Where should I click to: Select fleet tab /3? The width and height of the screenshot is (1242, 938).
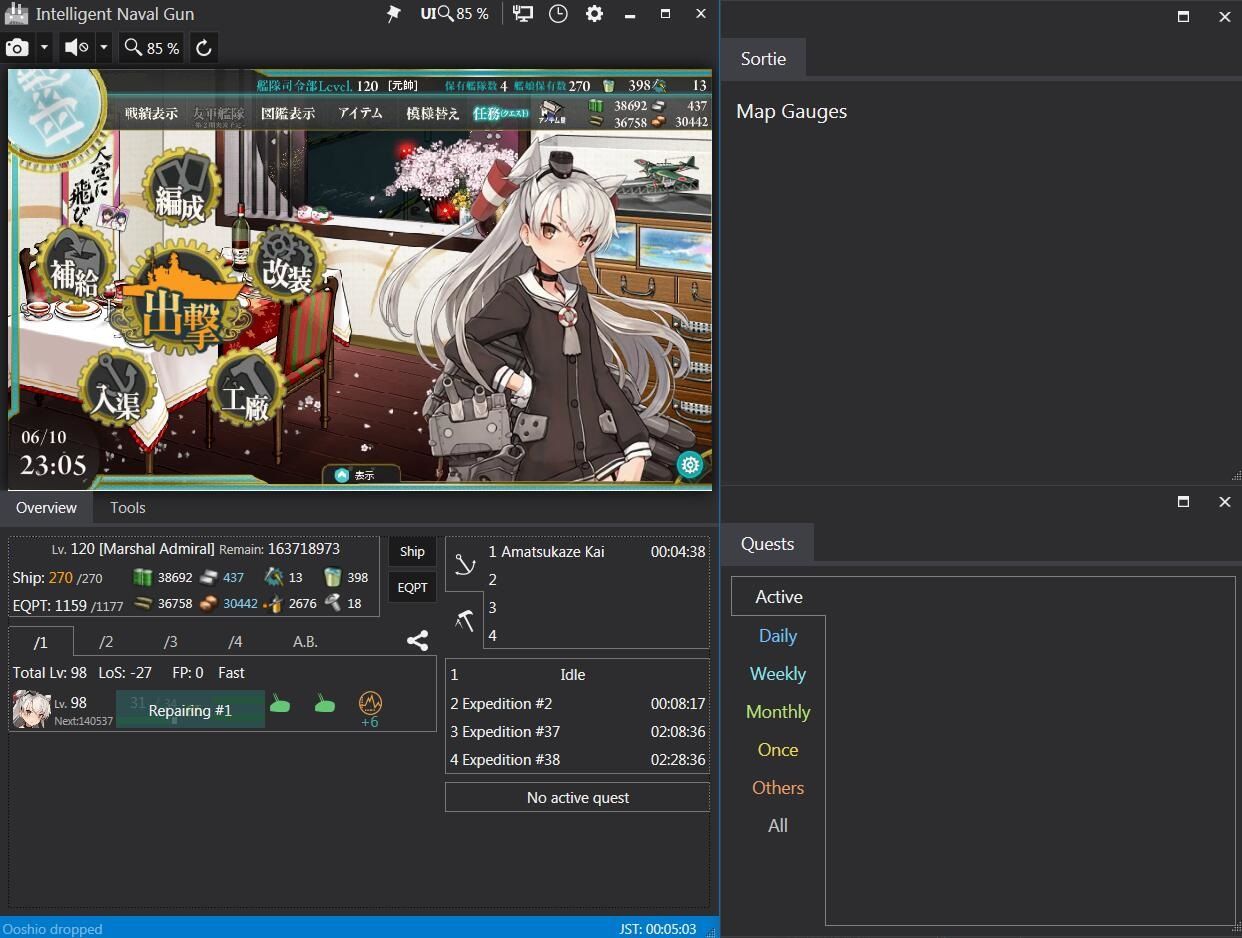pyautogui.click(x=170, y=641)
